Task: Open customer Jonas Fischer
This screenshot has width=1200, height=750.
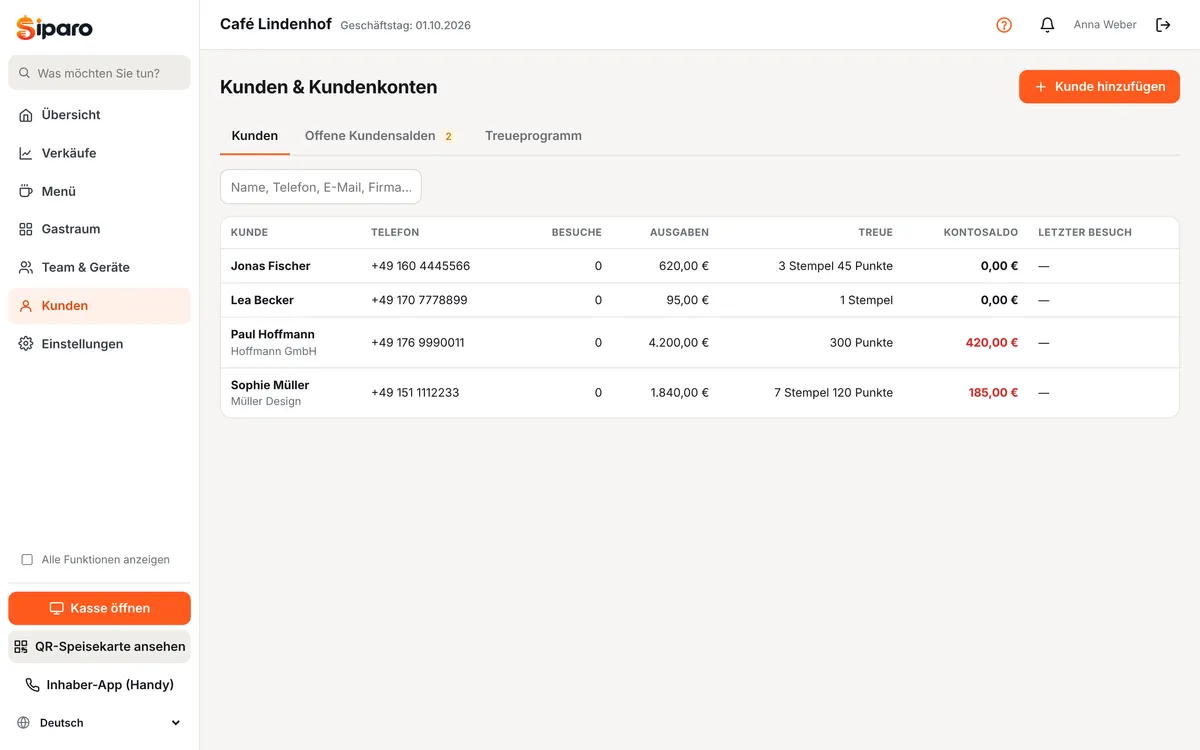Action: point(271,266)
